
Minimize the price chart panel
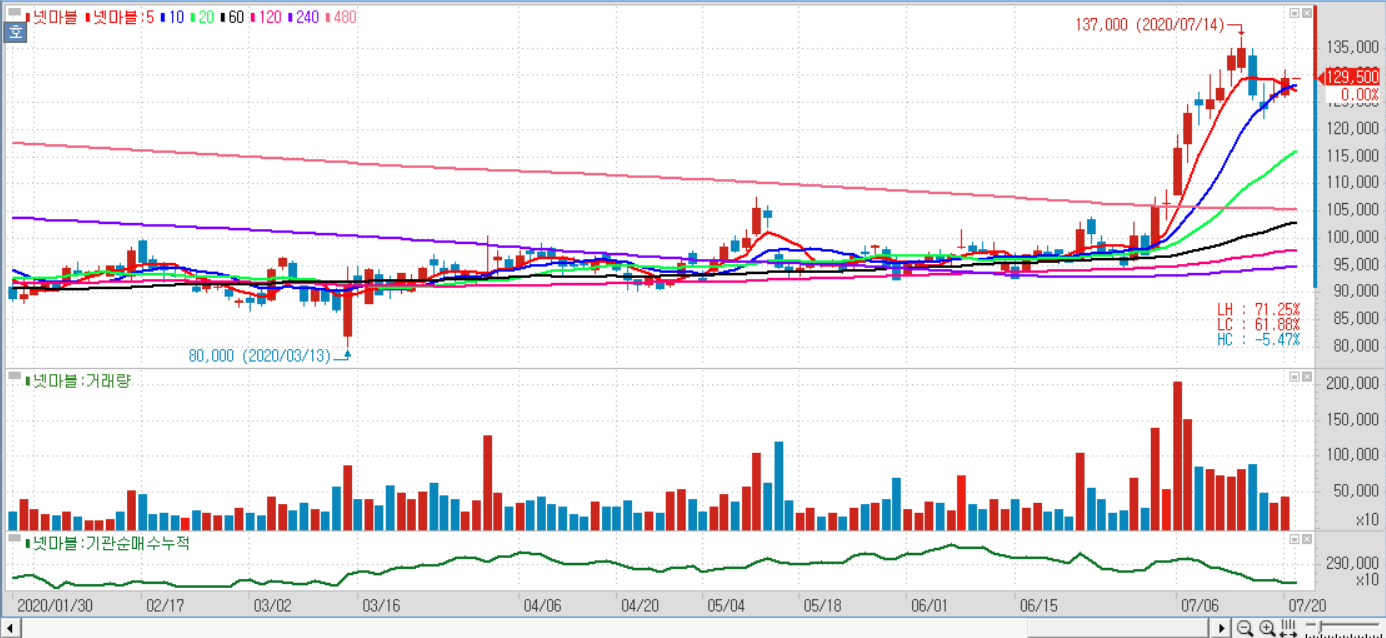pos(1294,14)
